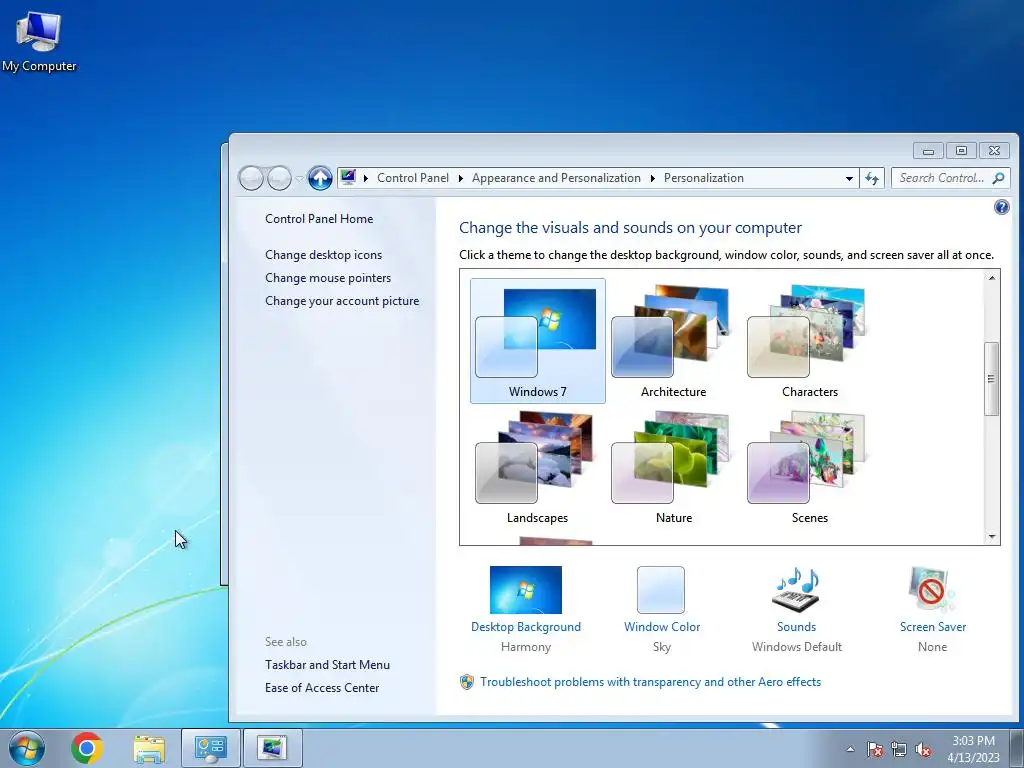Open Change mouse pointers link
The image size is (1024, 768).
328,278
